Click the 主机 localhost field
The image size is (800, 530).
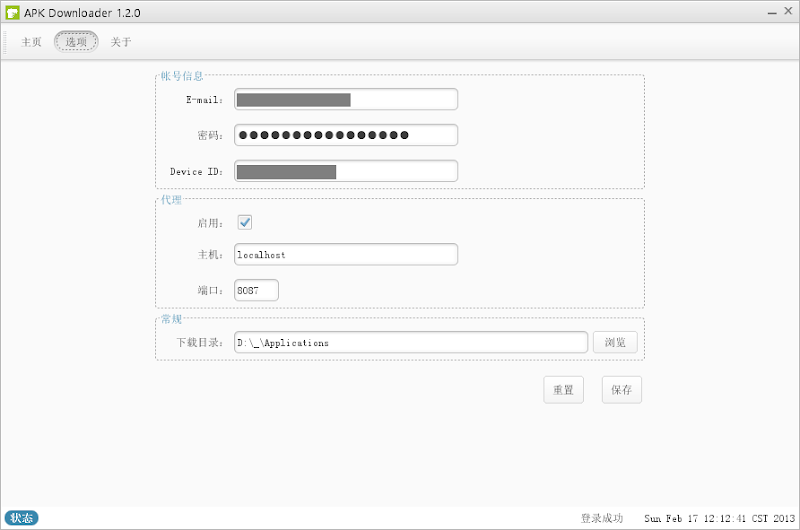[x=346, y=255]
